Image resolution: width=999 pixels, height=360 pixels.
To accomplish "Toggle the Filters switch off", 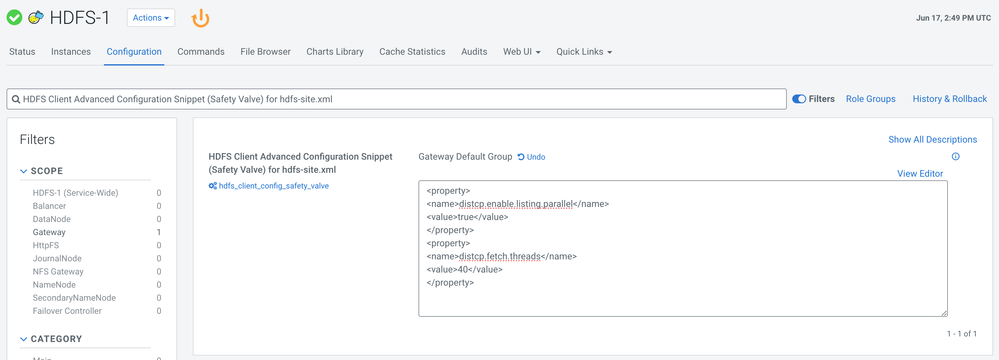I will (x=799, y=99).
